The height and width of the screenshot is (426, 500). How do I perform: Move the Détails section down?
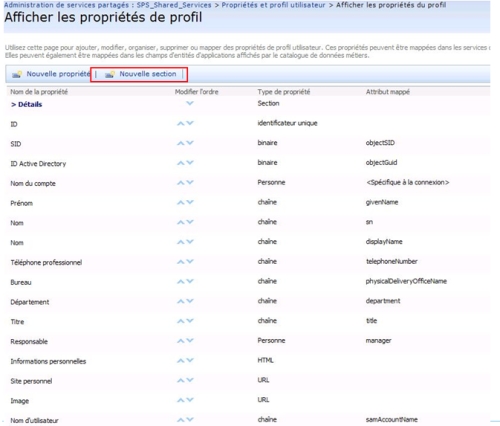[190, 103]
